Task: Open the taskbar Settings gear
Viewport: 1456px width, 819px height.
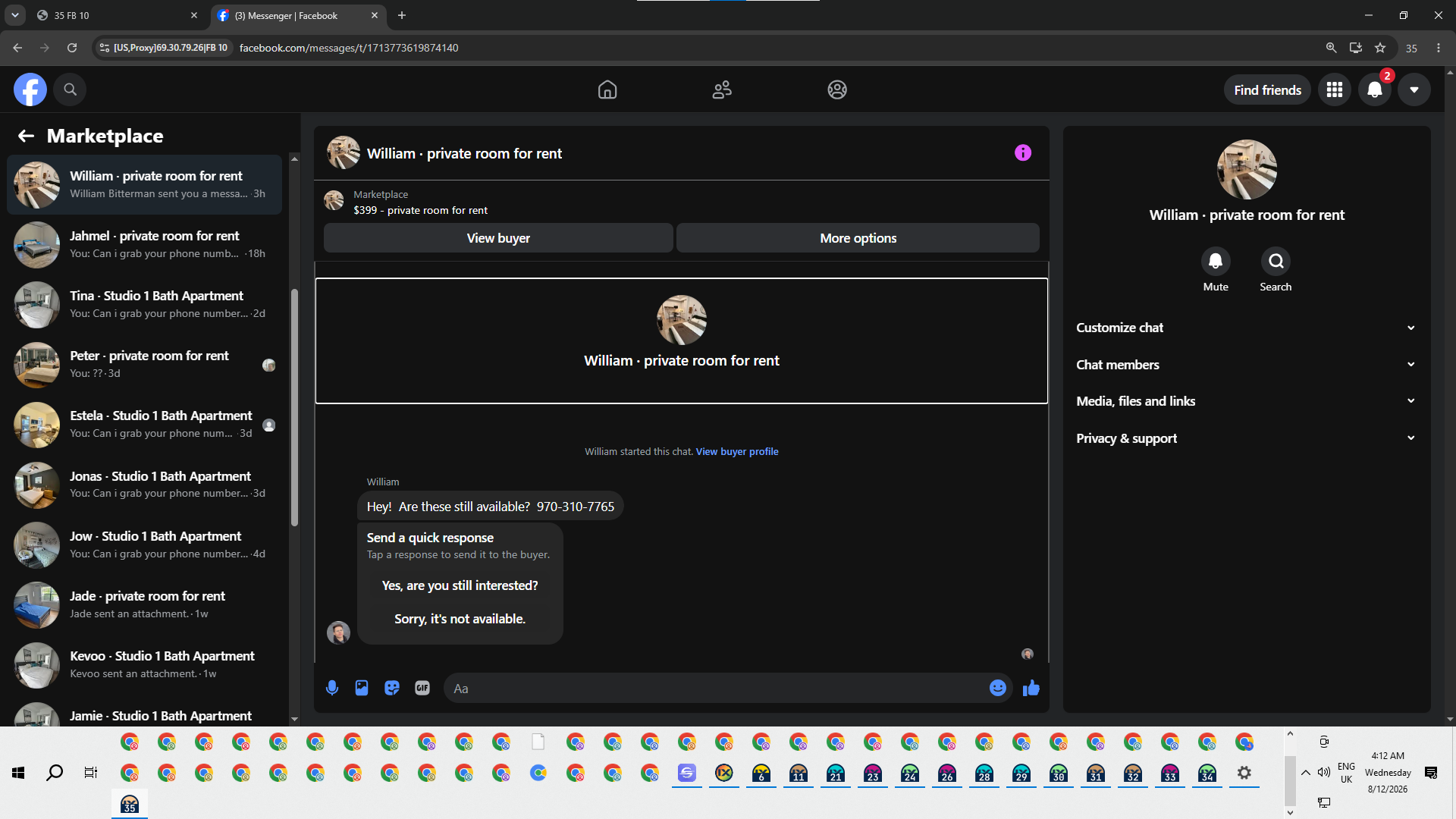Action: [1244, 773]
